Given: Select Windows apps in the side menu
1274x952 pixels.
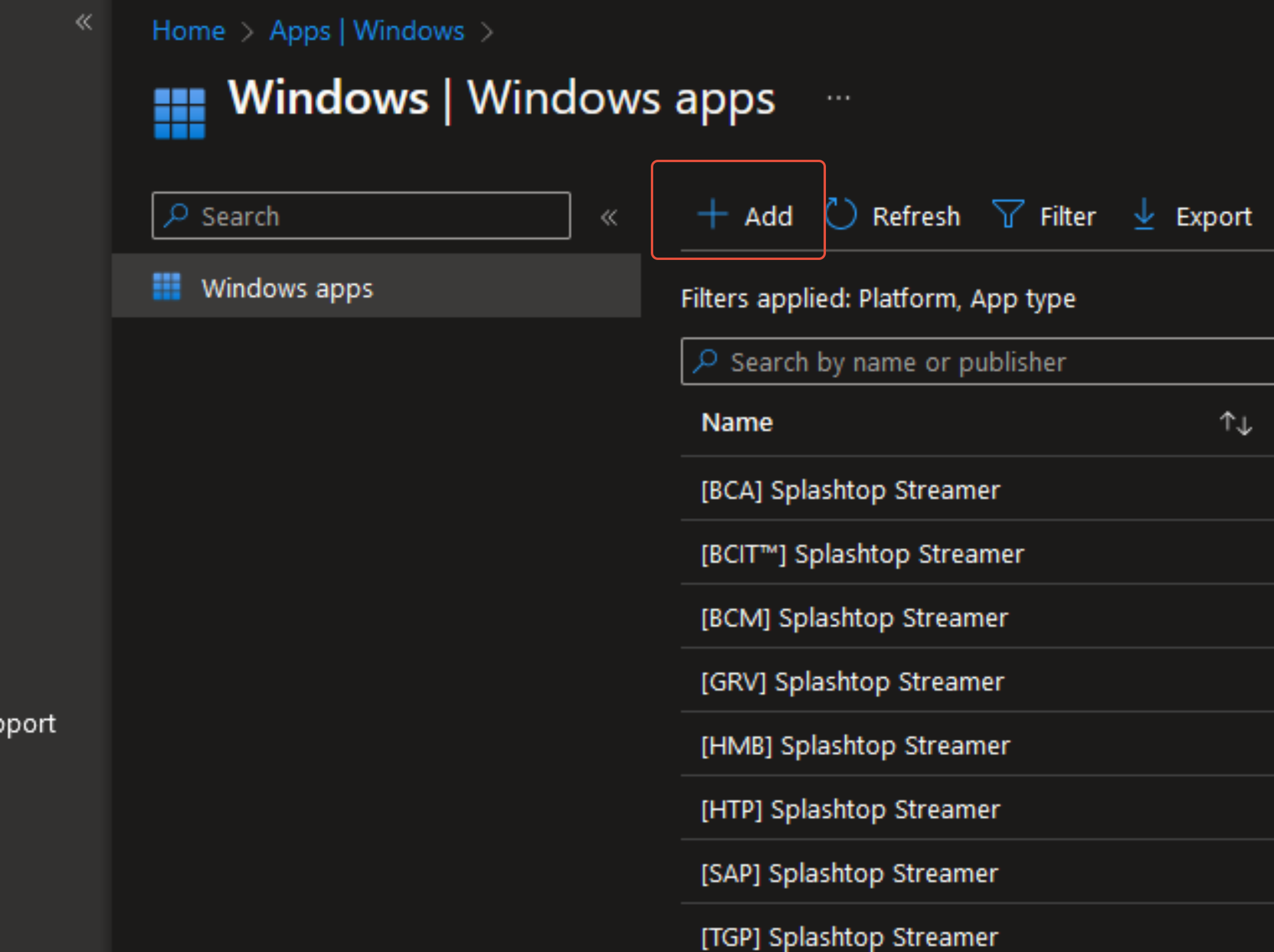Looking at the screenshot, I should [x=287, y=288].
